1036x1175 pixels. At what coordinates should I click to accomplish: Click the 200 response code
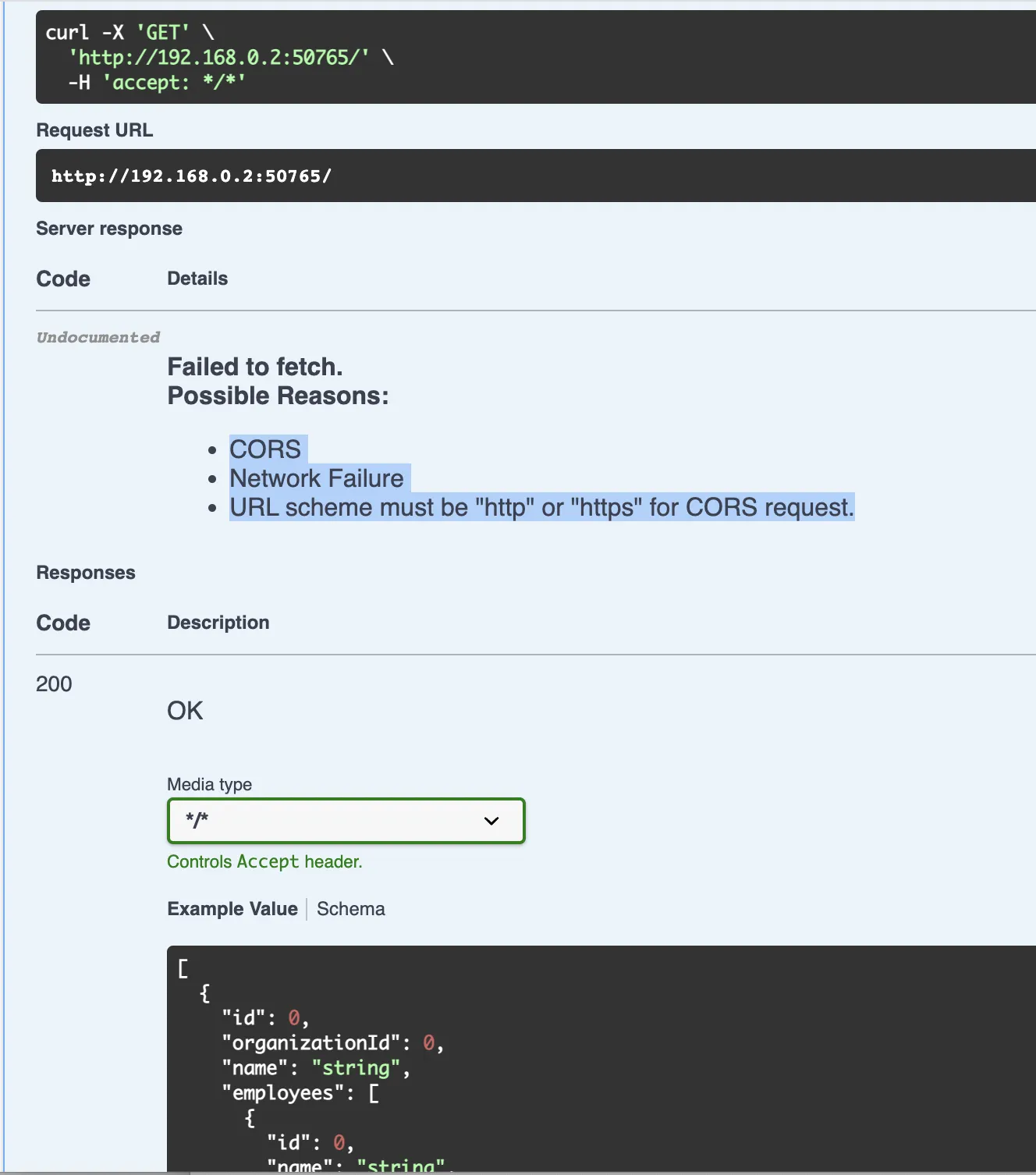tap(54, 684)
